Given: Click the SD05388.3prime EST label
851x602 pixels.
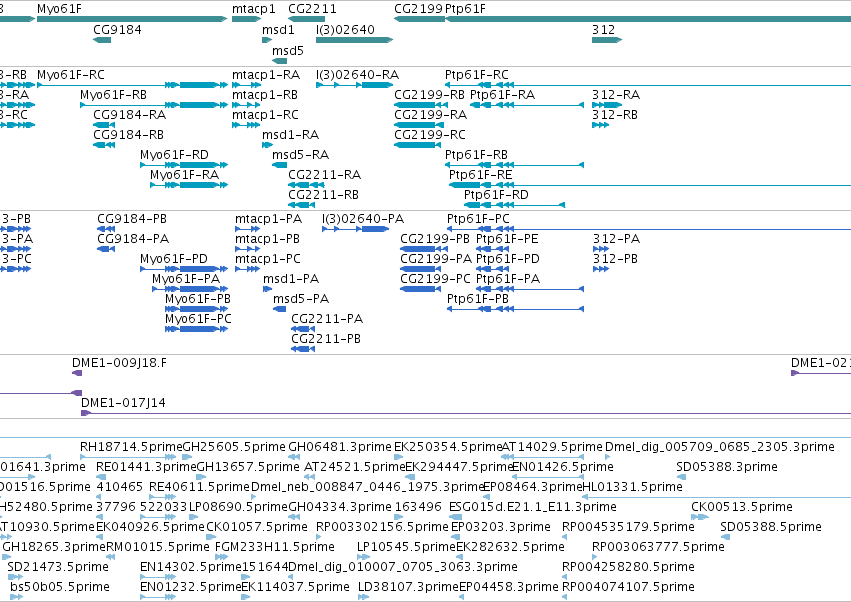Looking at the screenshot, I should tap(727, 467).
